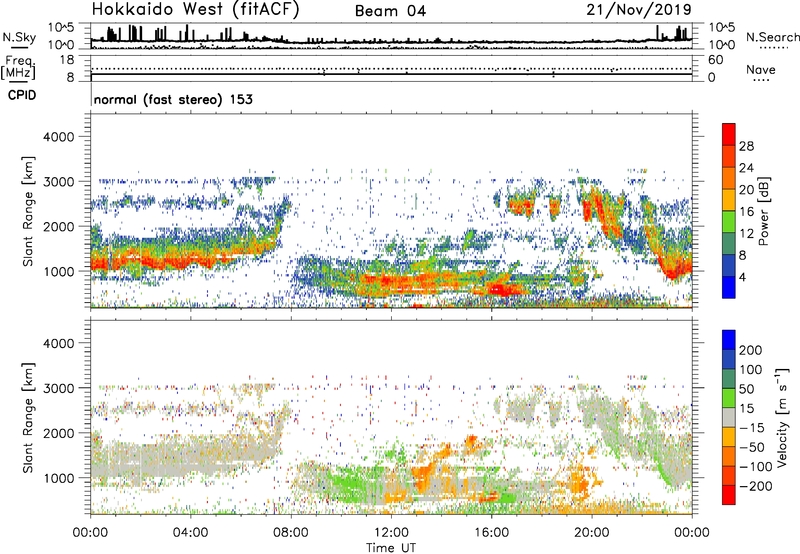Click the "12:00" time tick label

click(x=391, y=533)
